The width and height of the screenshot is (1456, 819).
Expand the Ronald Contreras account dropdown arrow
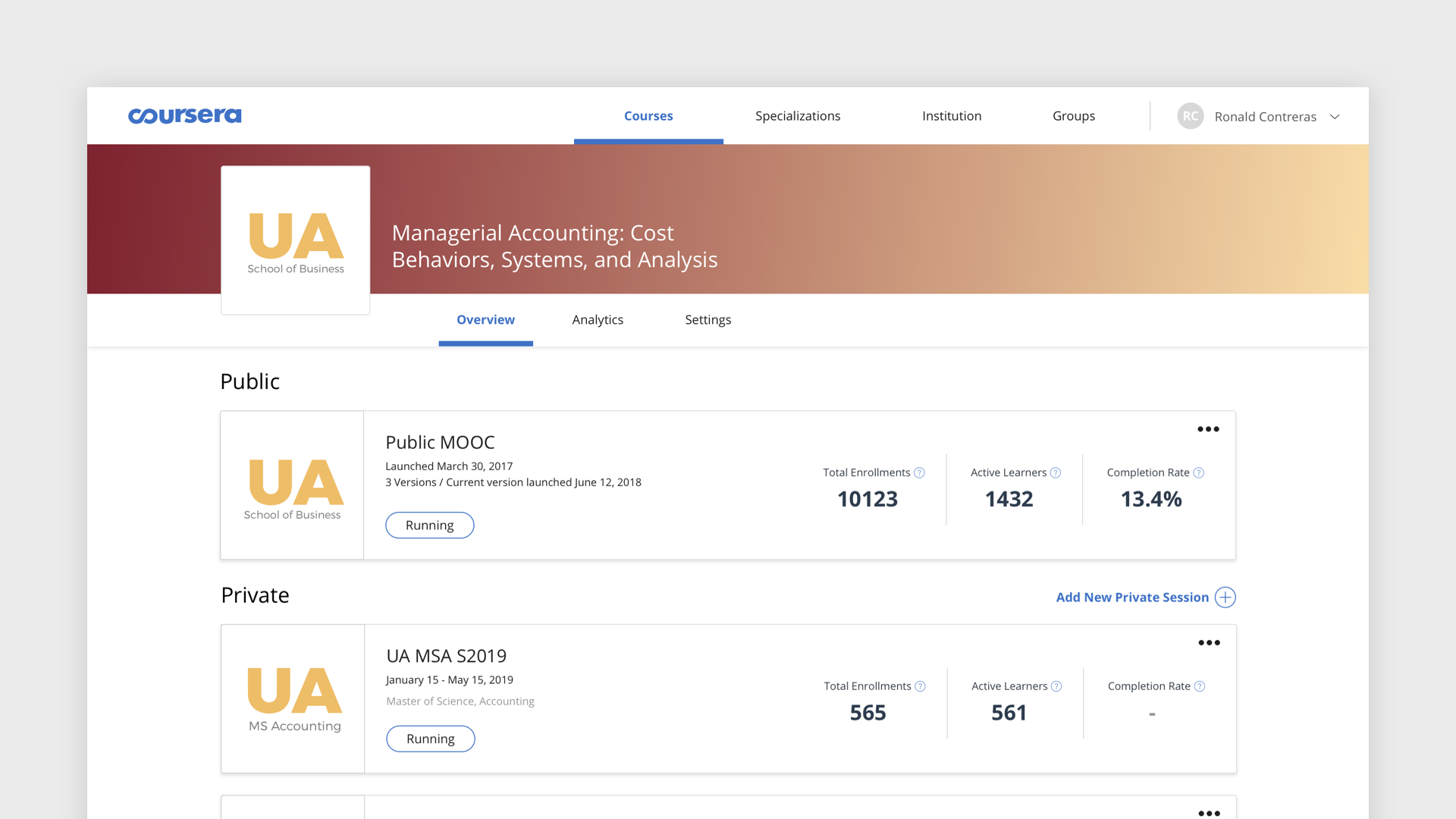pyautogui.click(x=1335, y=117)
